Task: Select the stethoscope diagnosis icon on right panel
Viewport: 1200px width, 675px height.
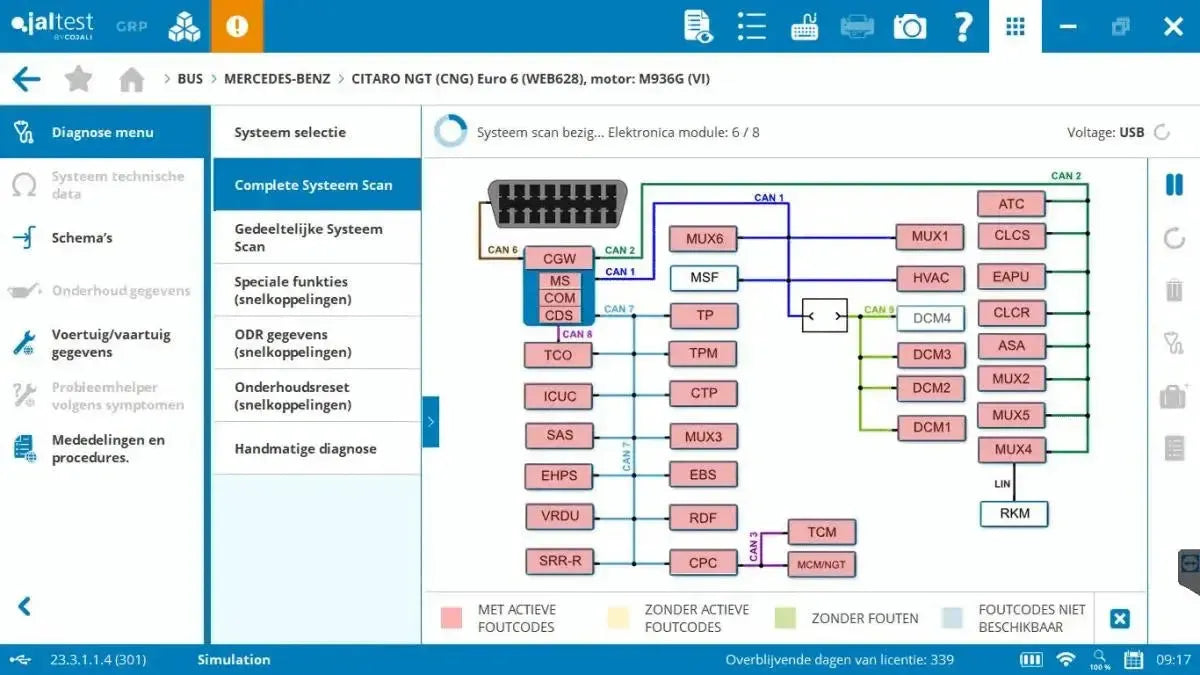Action: [x=1172, y=340]
